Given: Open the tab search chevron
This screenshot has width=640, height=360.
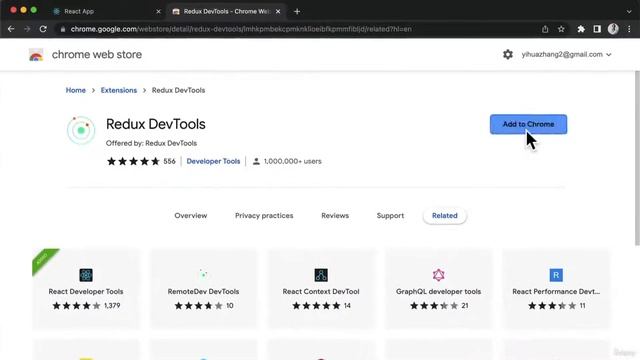Looking at the screenshot, I should (x=629, y=11).
